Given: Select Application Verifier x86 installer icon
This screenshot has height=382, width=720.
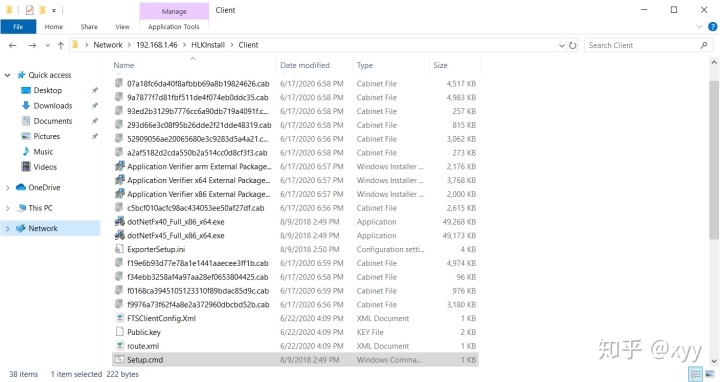Looking at the screenshot, I should pos(119,194).
